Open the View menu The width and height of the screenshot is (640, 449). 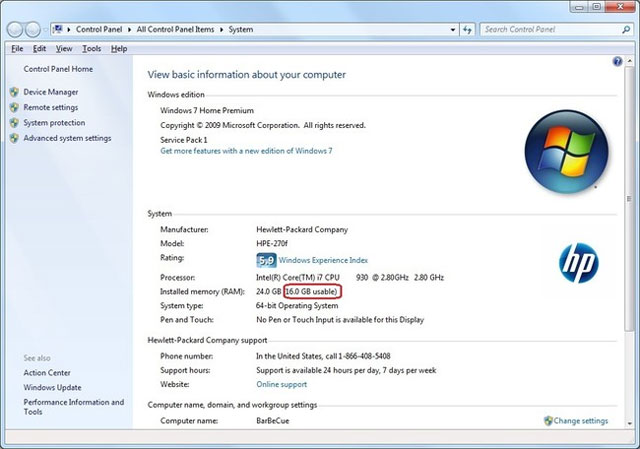coord(64,49)
